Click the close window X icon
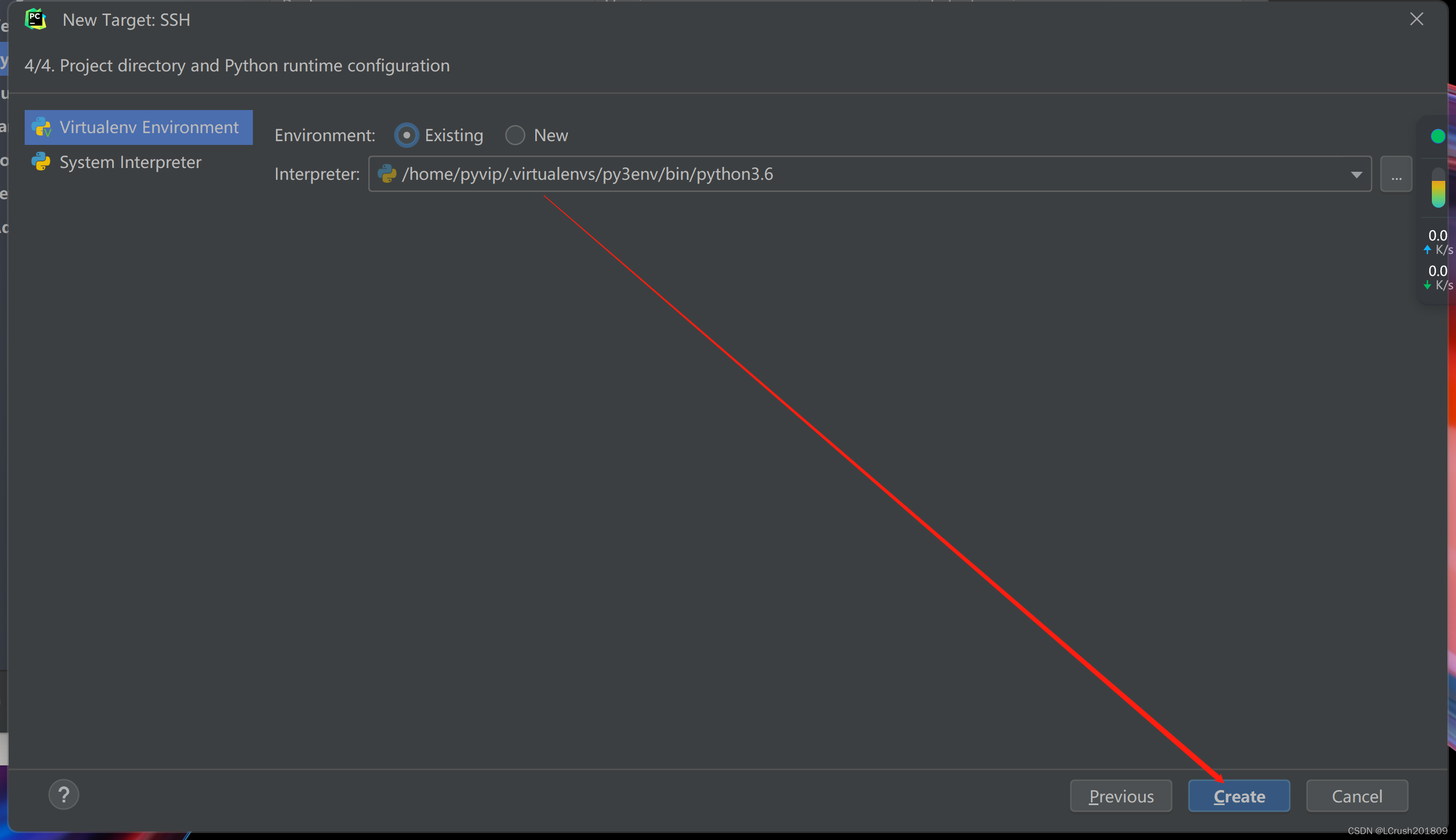 click(1417, 19)
